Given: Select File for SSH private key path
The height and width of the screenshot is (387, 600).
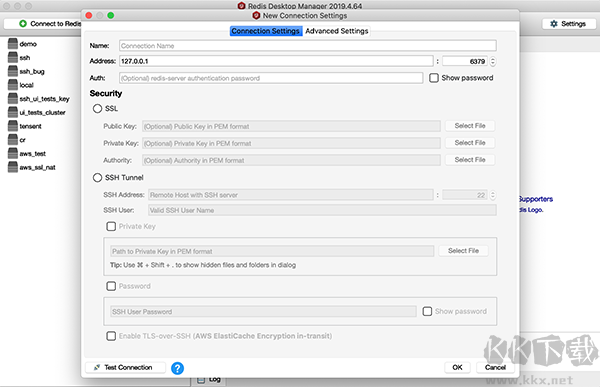Looking at the screenshot, I should coord(463,251).
